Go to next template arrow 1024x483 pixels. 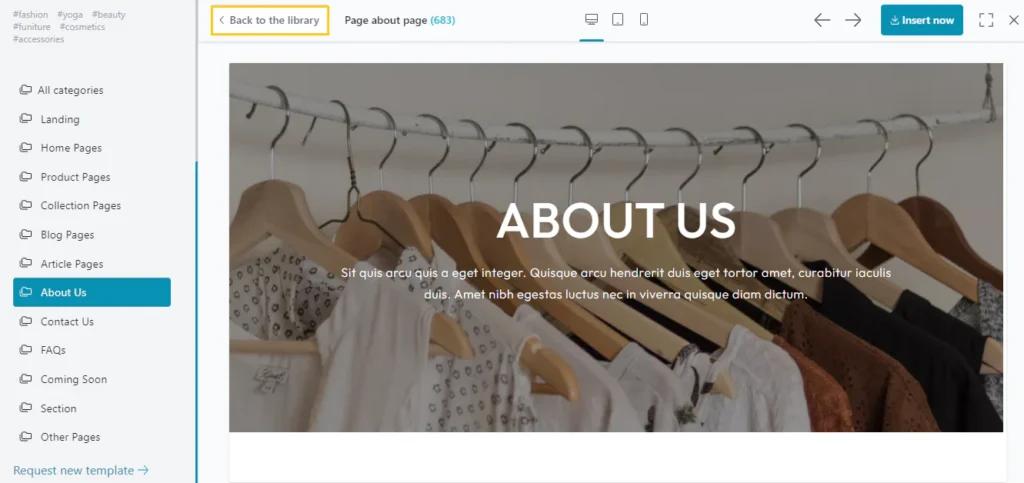point(853,20)
